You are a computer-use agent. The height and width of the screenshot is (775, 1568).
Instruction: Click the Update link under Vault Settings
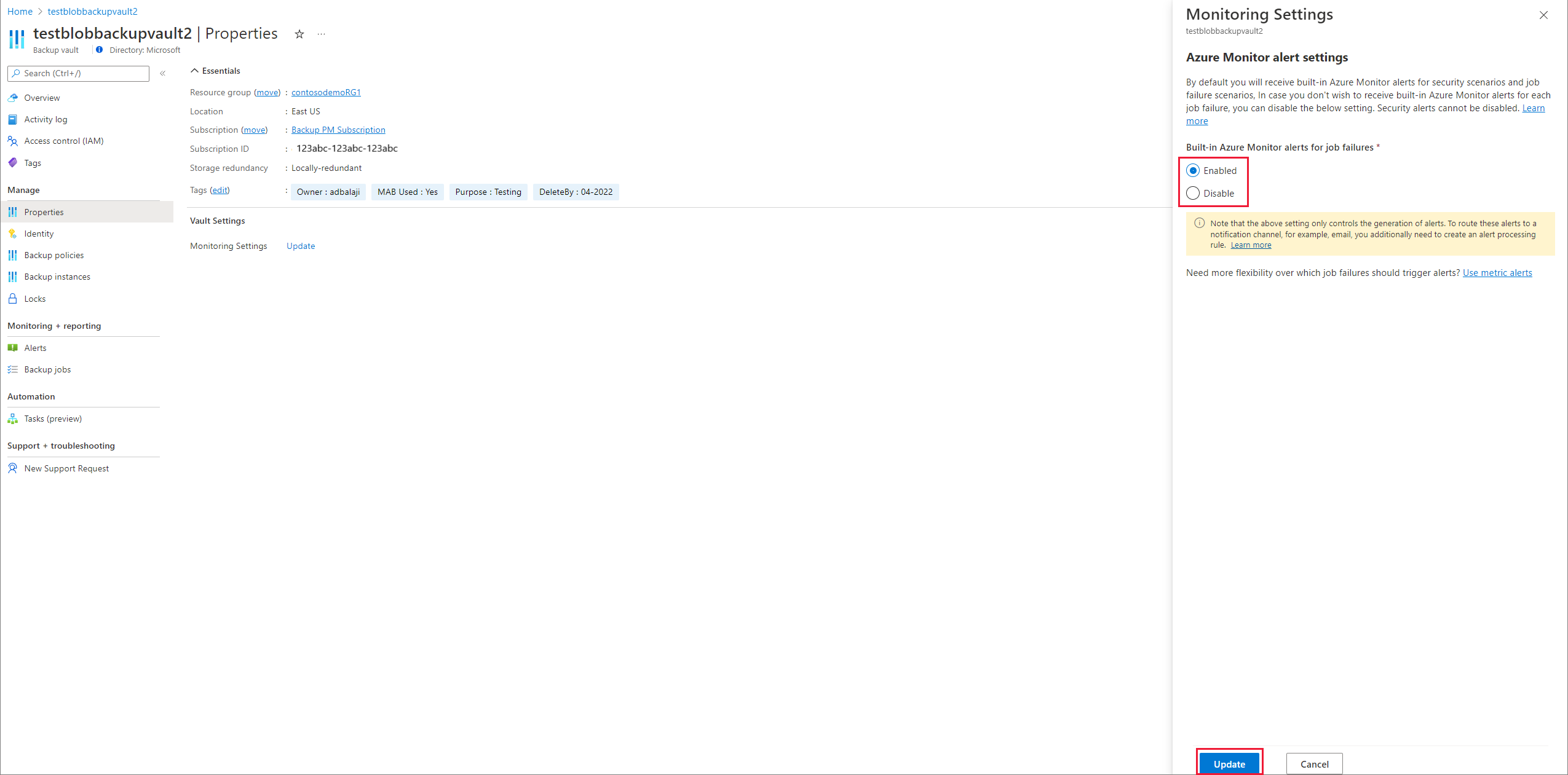tap(300, 245)
